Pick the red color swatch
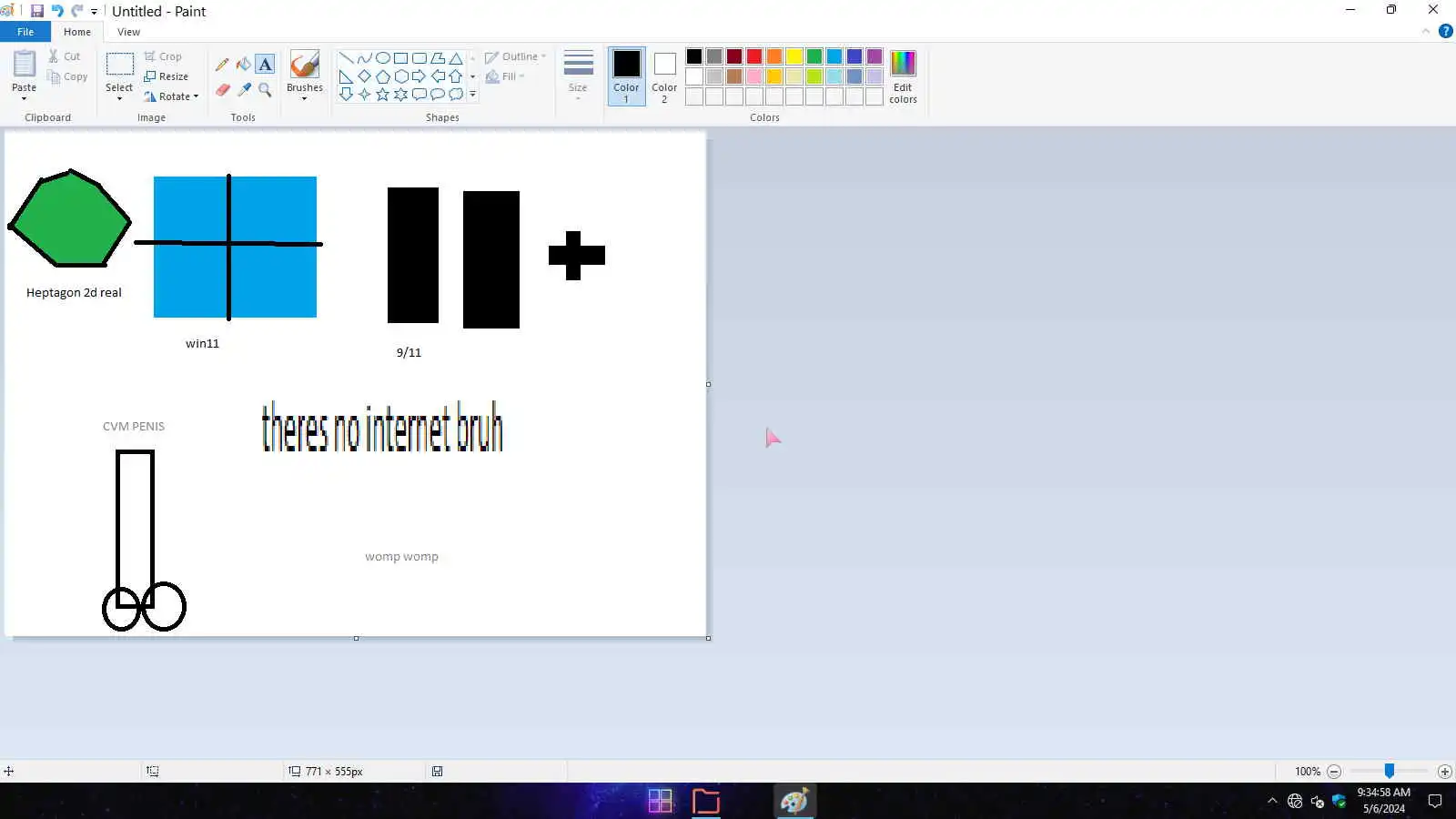Image resolution: width=1456 pixels, height=819 pixels. click(x=754, y=56)
